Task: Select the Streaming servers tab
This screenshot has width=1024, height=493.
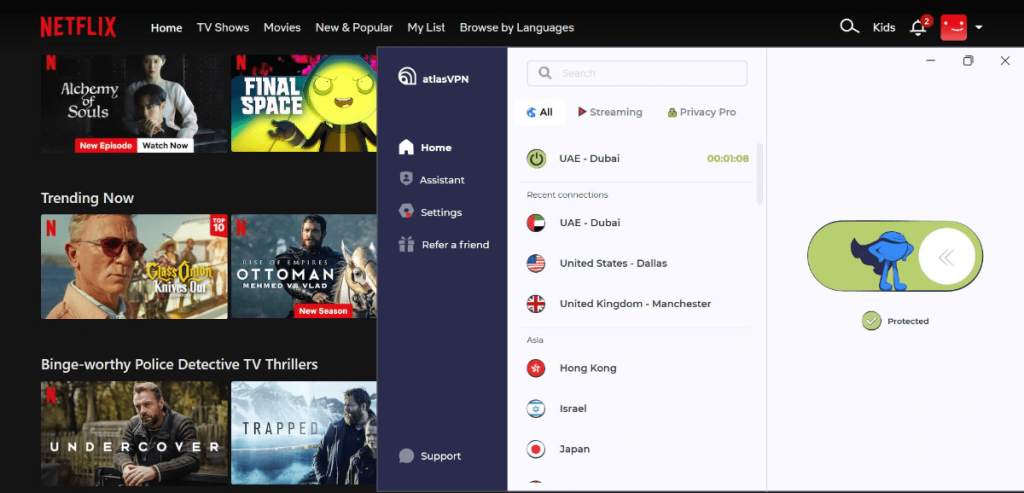Action: coord(610,112)
